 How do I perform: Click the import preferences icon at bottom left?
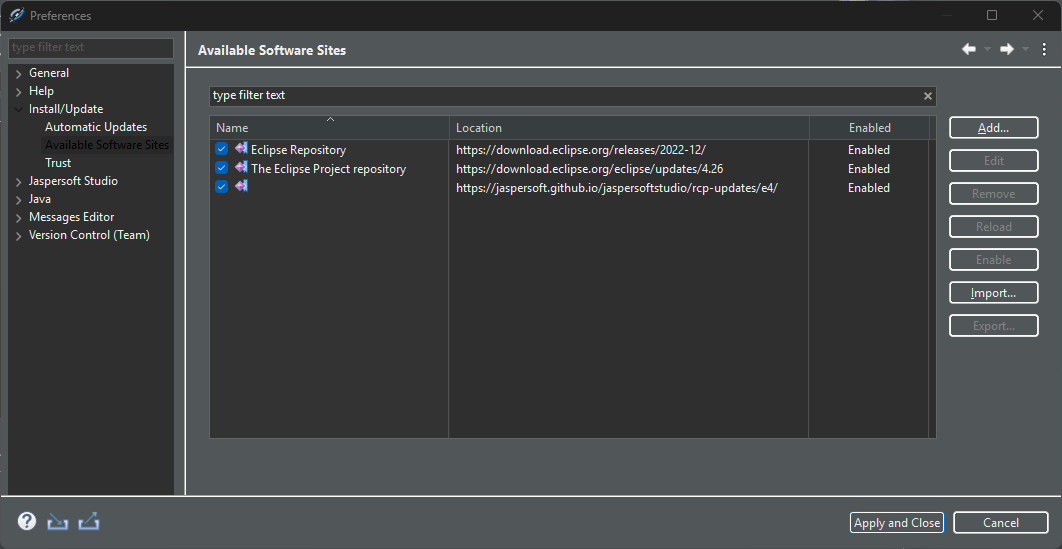[x=58, y=521]
